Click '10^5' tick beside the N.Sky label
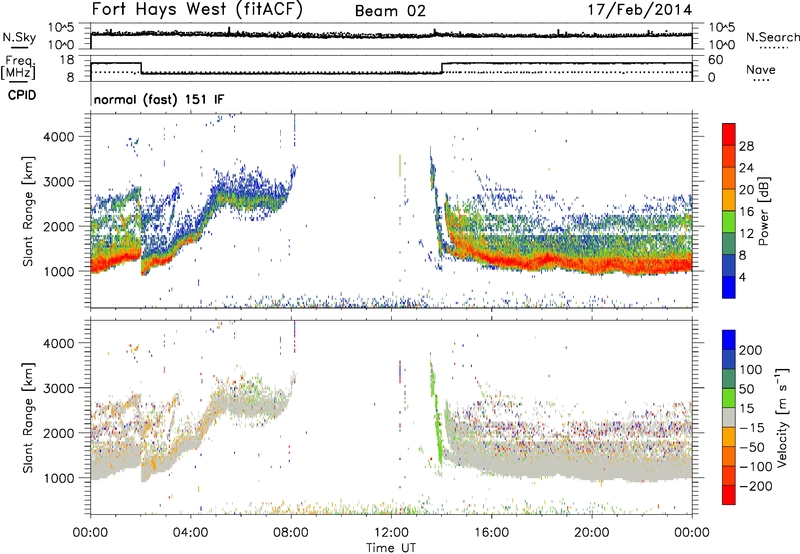Image resolution: width=800 pixels, height=554 pixels. 61,27
